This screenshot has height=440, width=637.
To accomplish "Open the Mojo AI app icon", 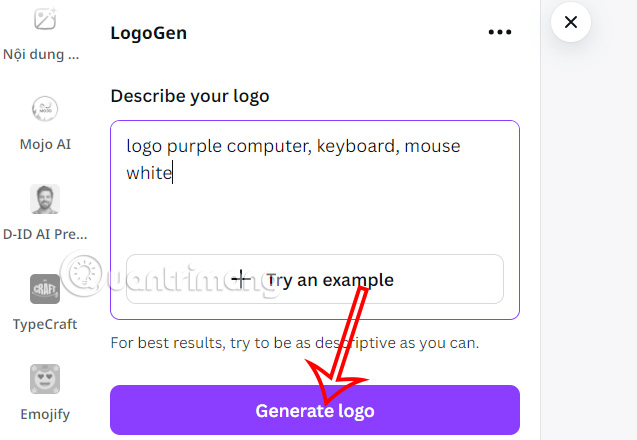I will [44, 109].
